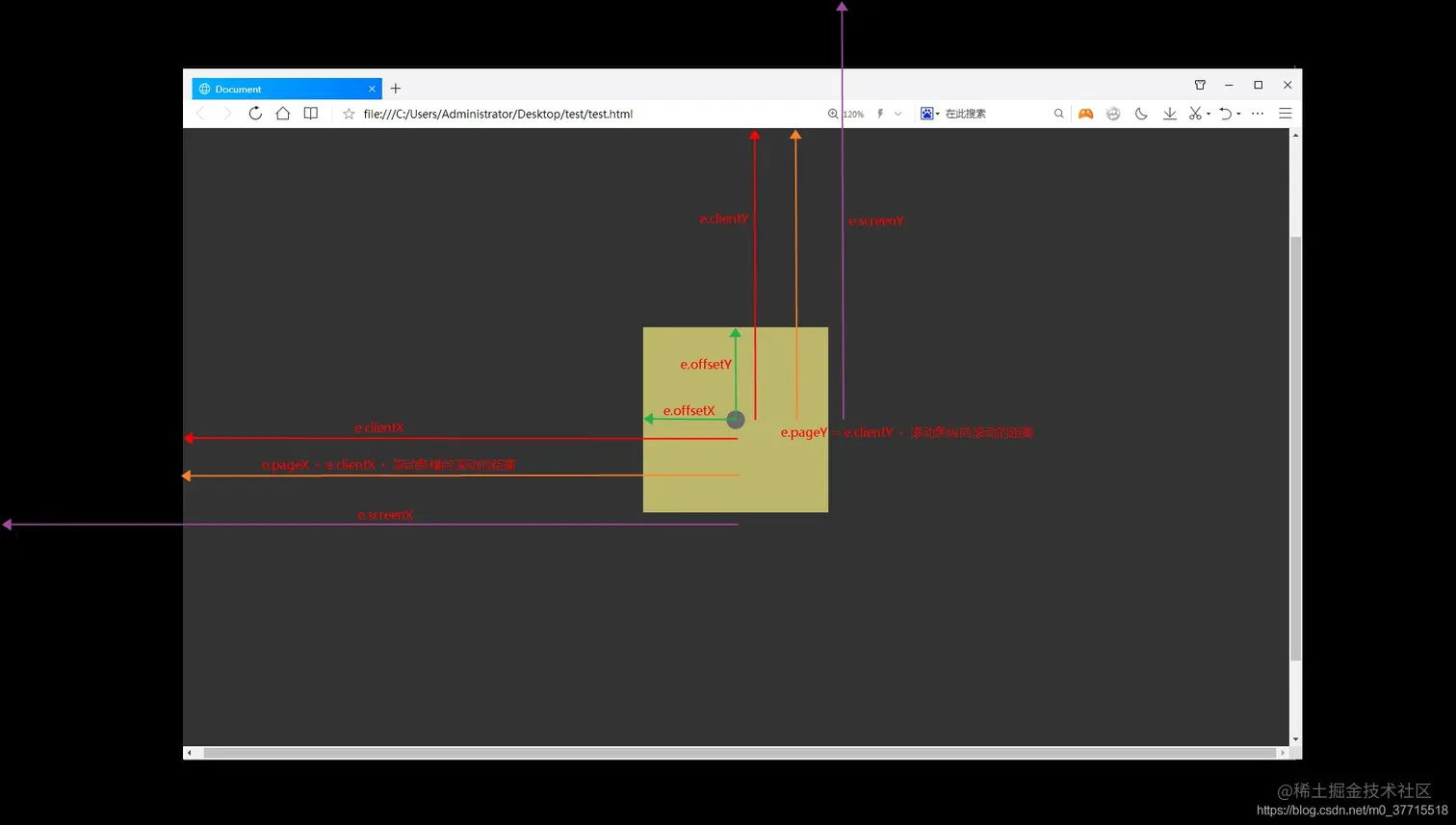This screenshot has width=1456, height=825.
Task: Click the vertical scrollbar thumb
Action: click(1296, 448)
